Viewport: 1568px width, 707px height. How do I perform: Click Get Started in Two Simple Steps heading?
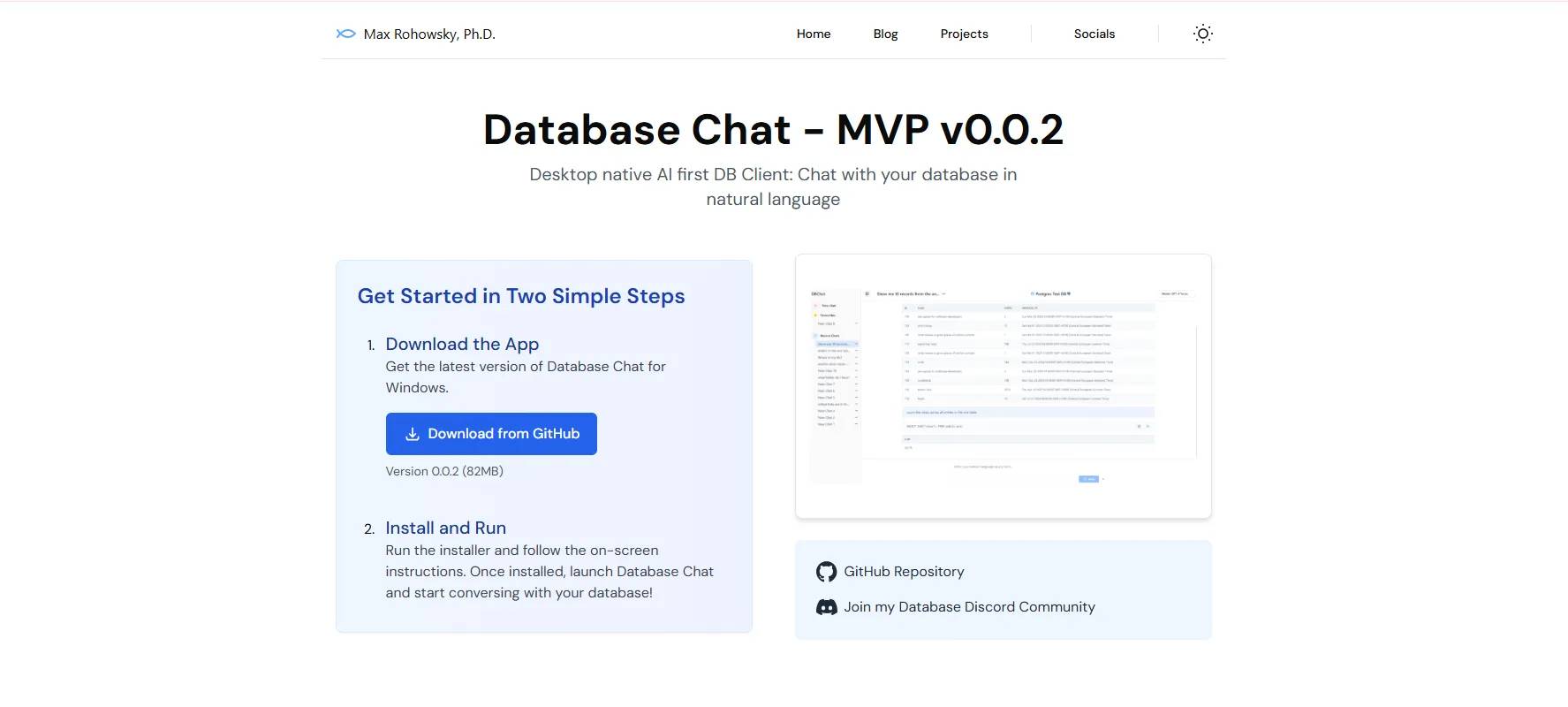521,296
